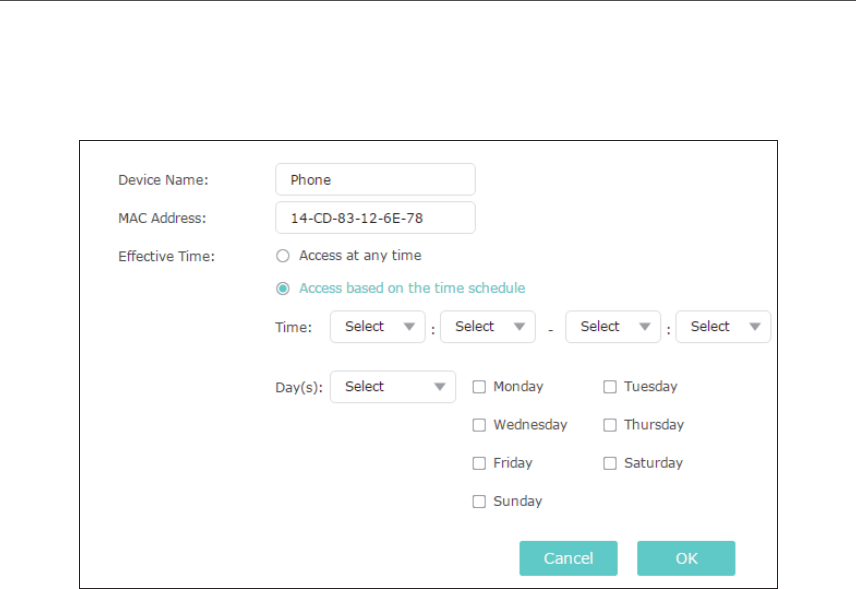This screenshot has height=589, width=856.
Task: Check the Saturday checkbox
Action: tap(610, 463)
